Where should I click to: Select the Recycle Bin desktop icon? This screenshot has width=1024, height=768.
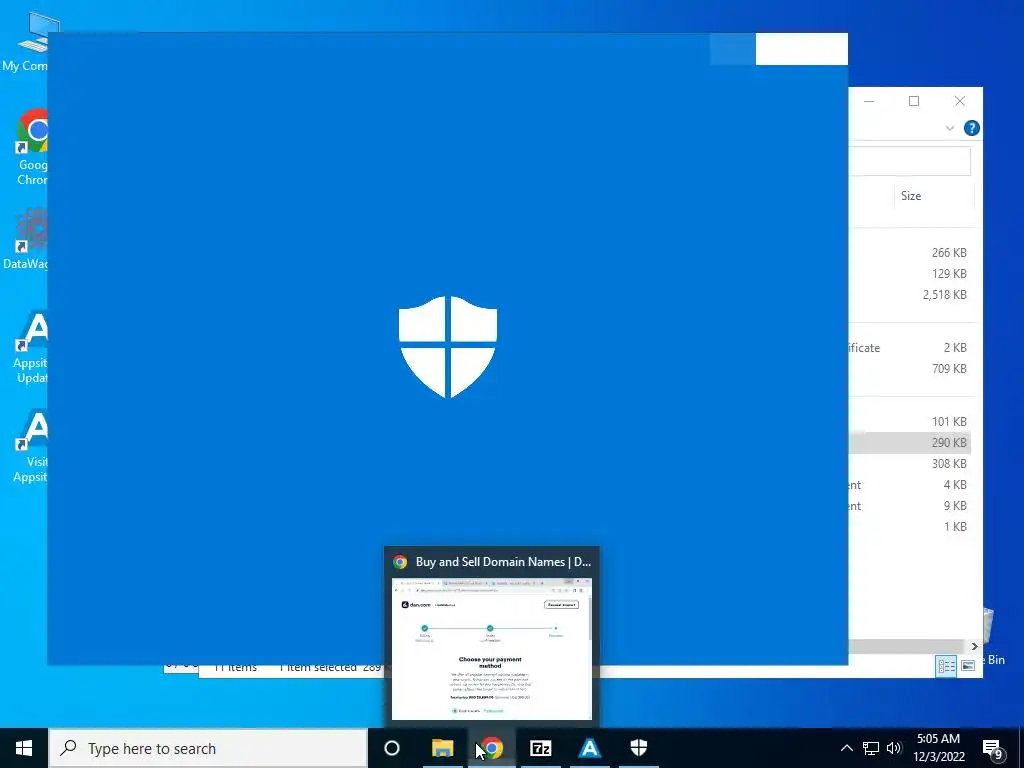click(995, 637)
